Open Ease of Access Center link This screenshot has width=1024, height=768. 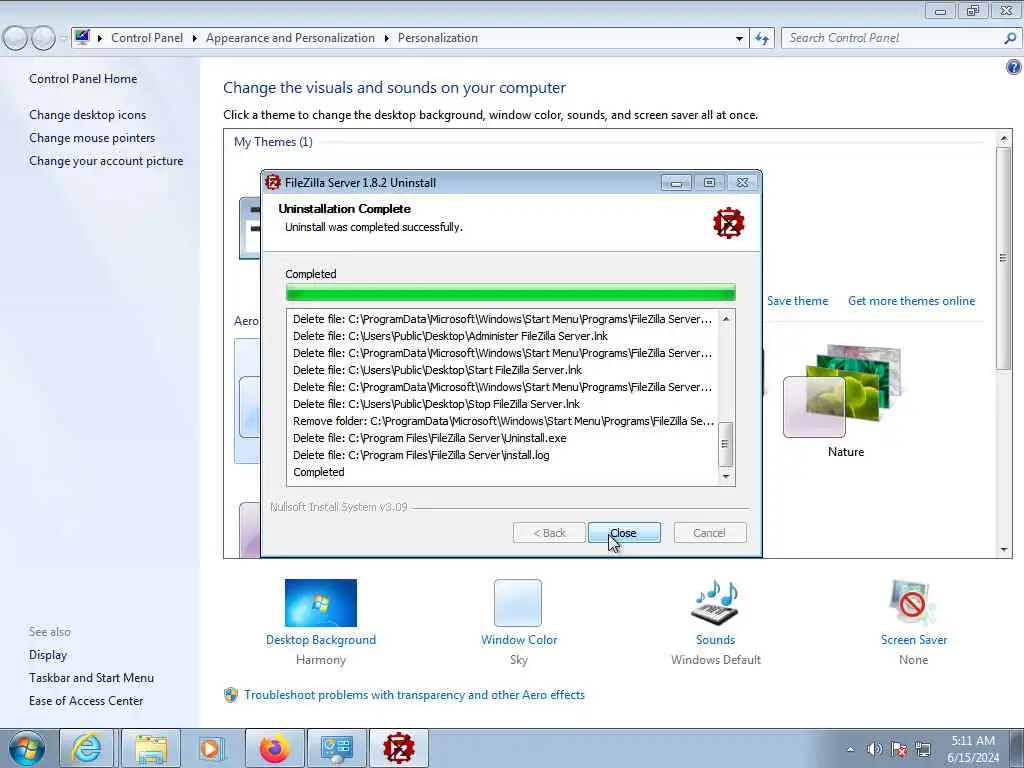pos(86,701)
